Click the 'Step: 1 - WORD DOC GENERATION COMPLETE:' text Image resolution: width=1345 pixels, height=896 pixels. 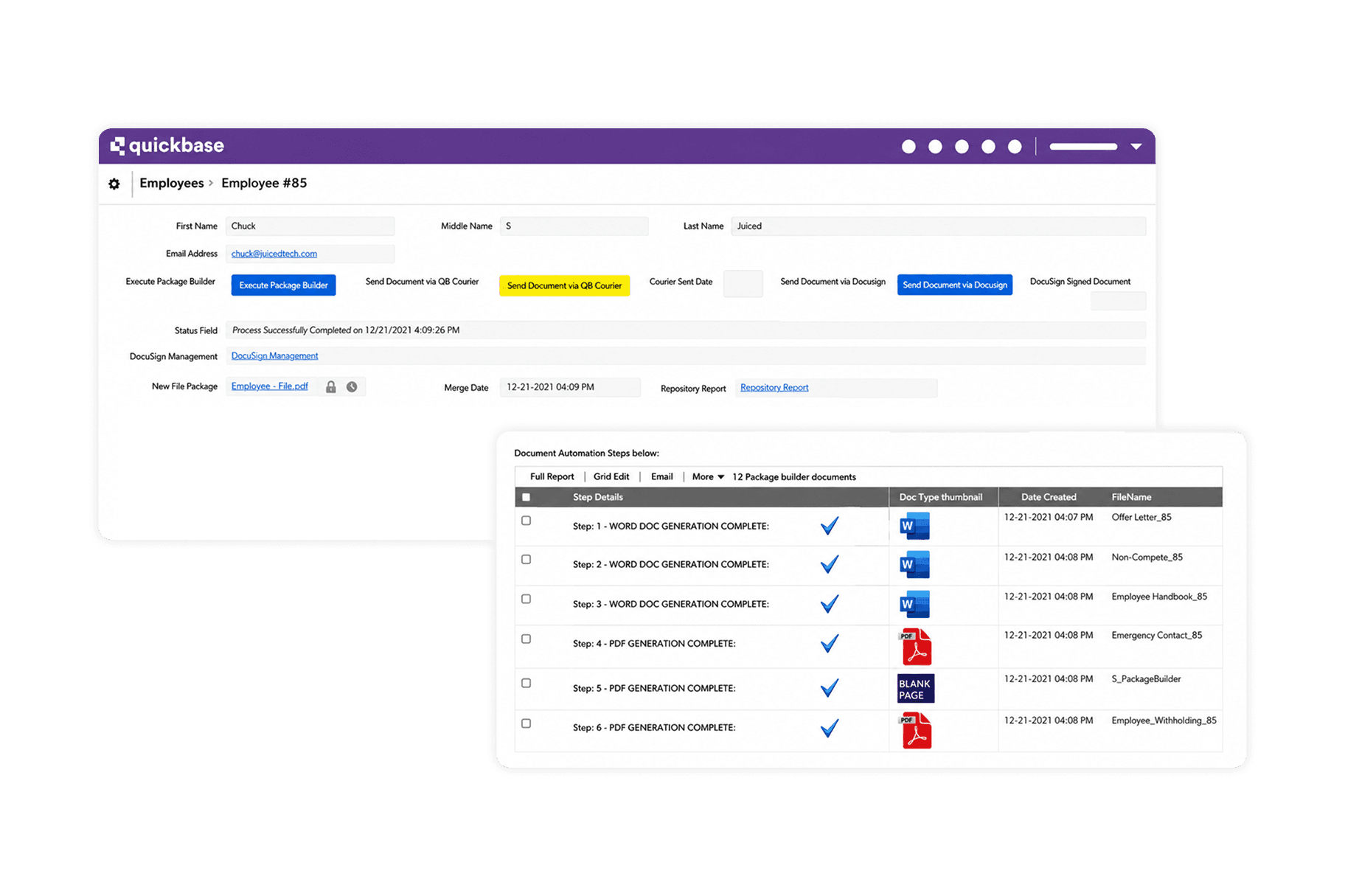[x=670, y=526]
